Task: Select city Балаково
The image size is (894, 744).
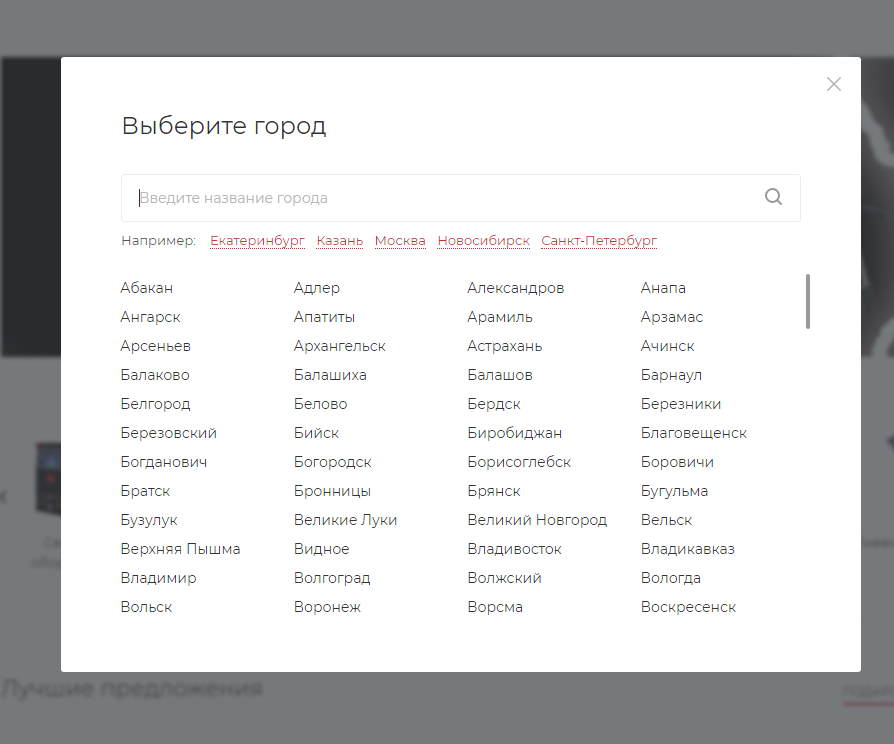Action: [x=155, y=375]
